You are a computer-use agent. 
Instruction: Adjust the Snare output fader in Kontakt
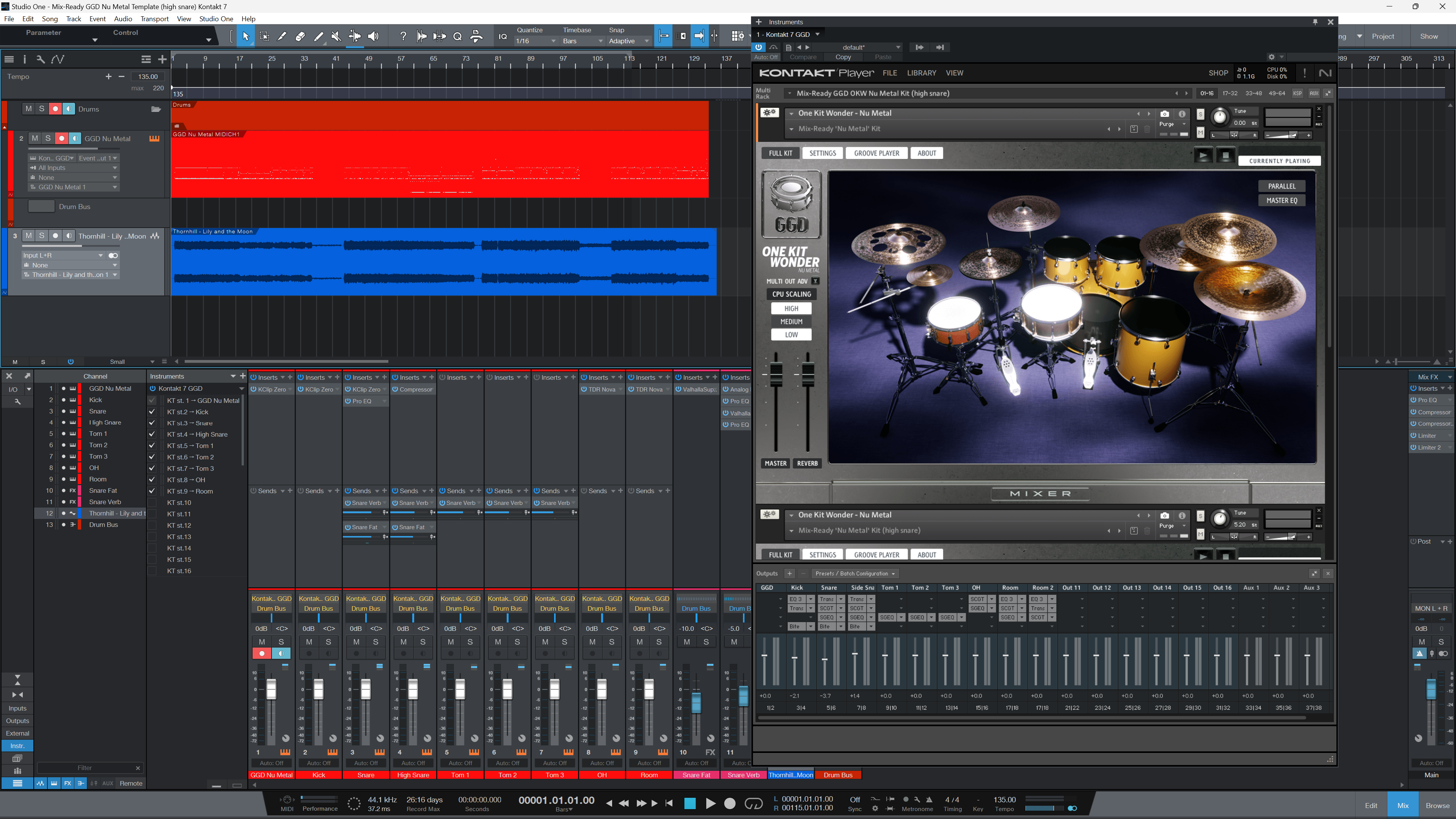point(825,660)
